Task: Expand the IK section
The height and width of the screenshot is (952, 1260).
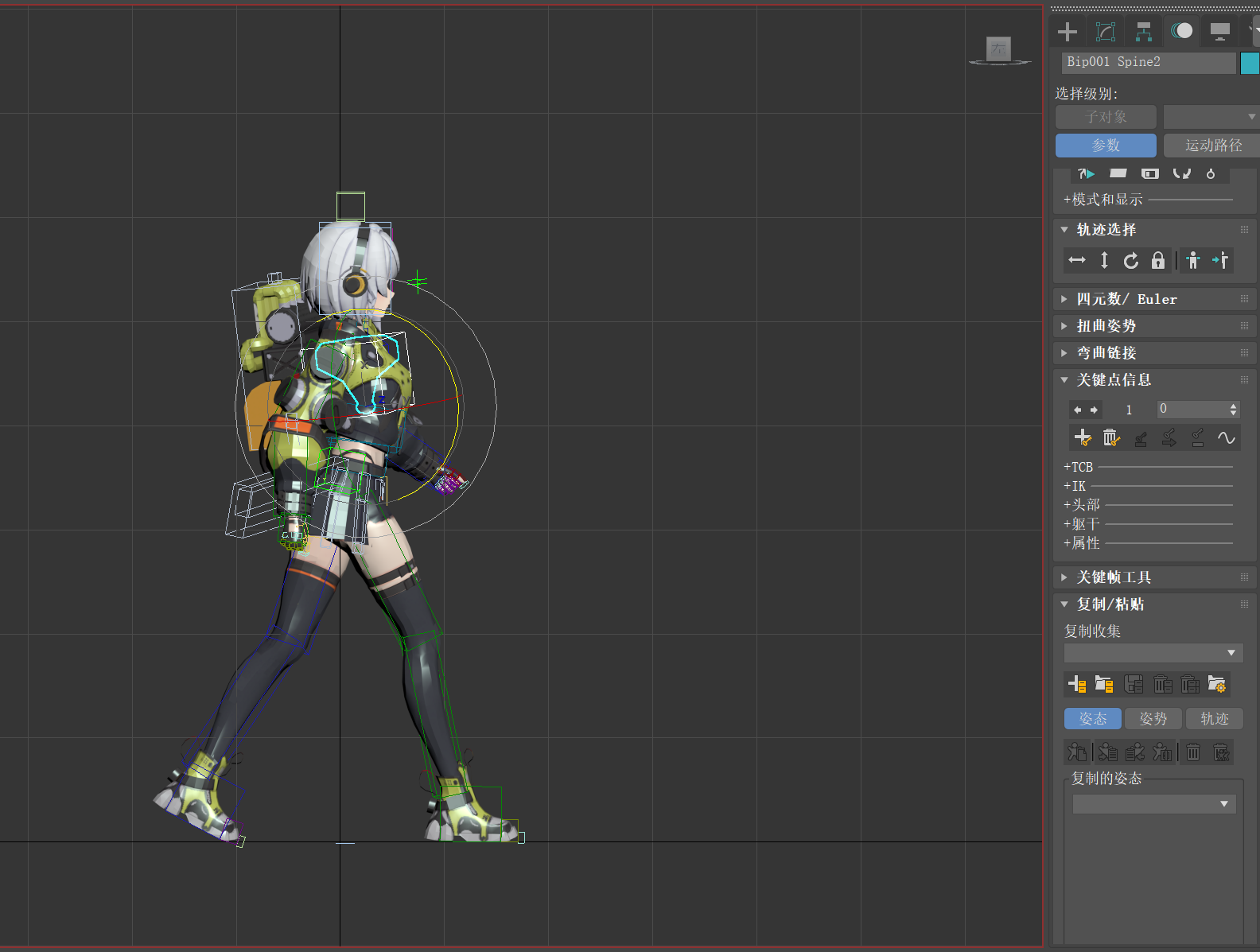Action: pyautogui.click(x=1075, y=486)
